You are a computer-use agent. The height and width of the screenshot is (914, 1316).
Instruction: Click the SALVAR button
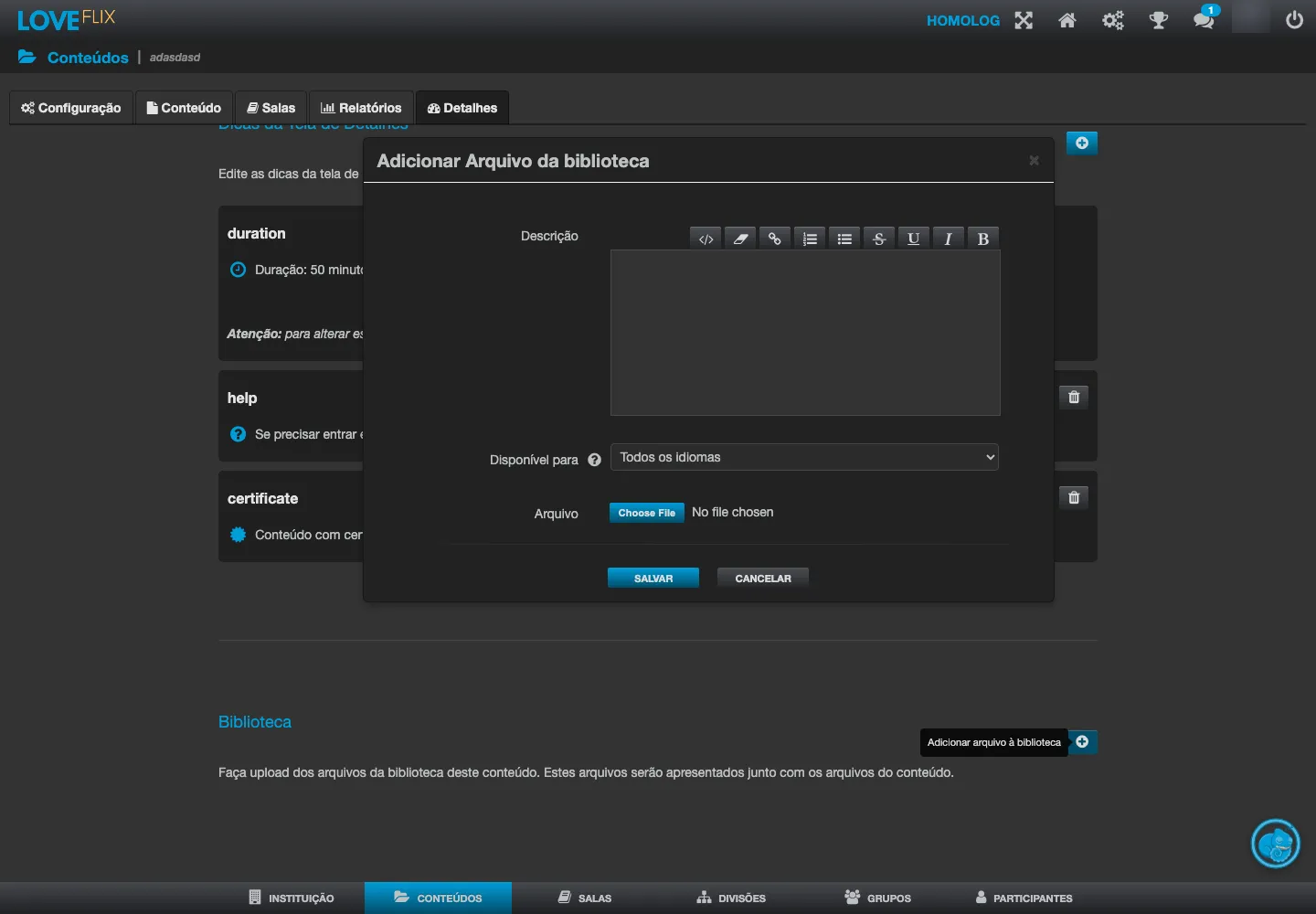(653, 578)
